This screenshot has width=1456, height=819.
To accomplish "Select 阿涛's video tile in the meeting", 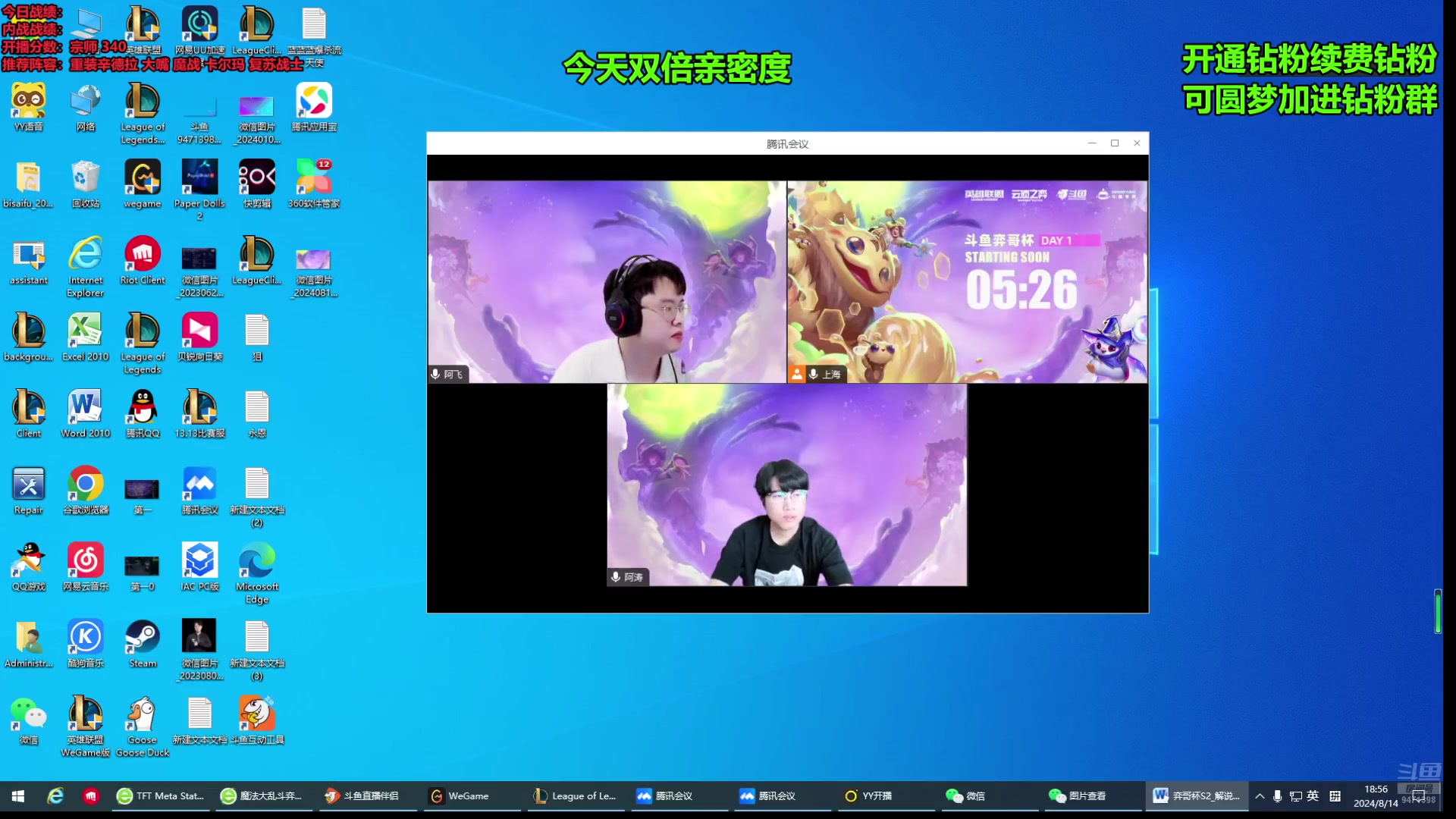I will (786, 485).
